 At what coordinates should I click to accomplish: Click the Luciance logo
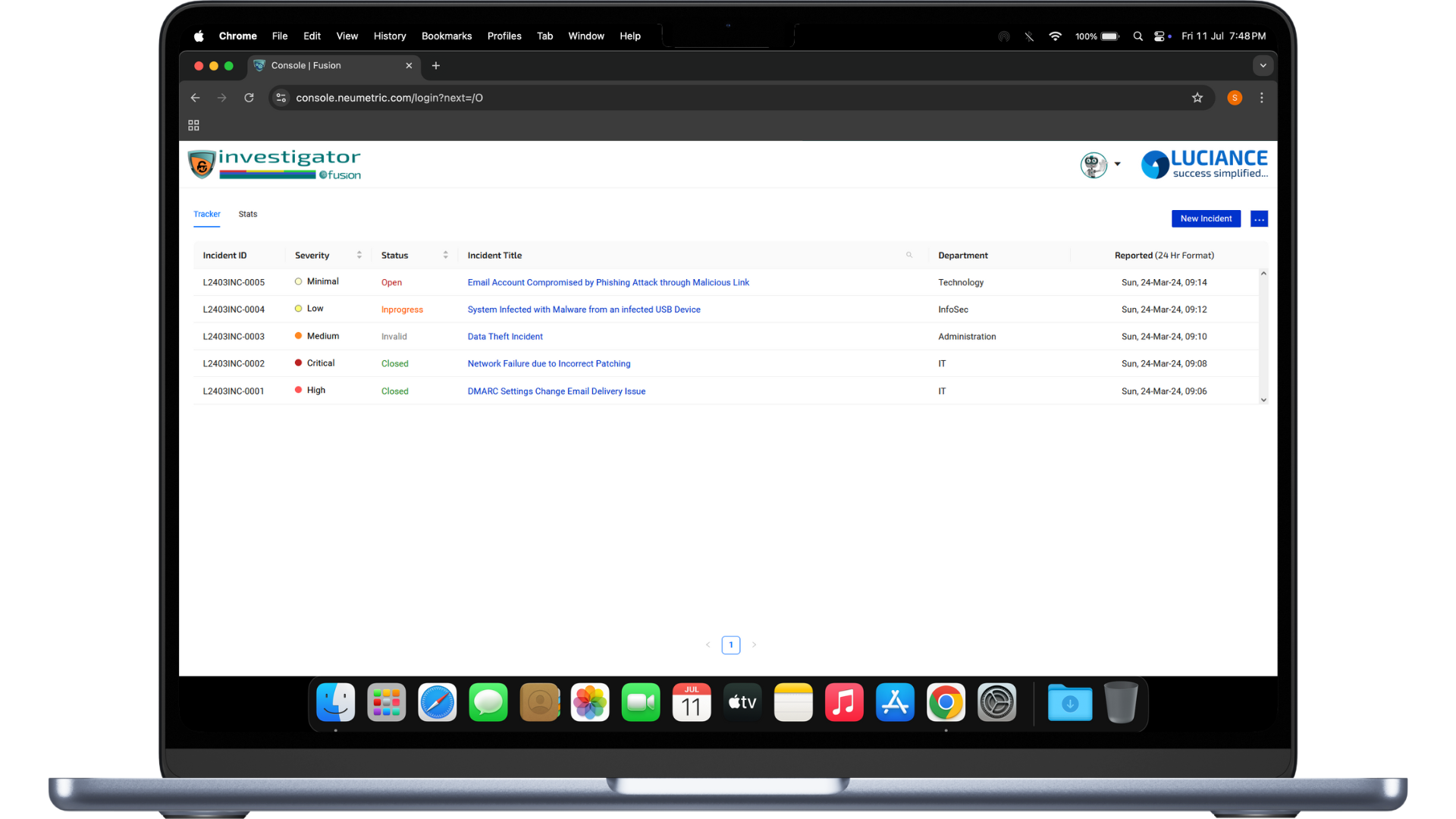point(1204,164)
